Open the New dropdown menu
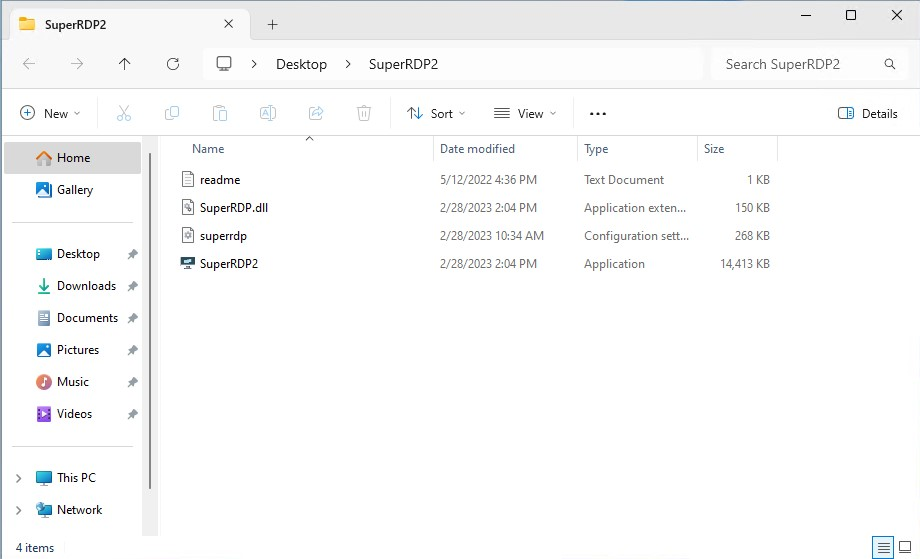 tap(50, 113)
